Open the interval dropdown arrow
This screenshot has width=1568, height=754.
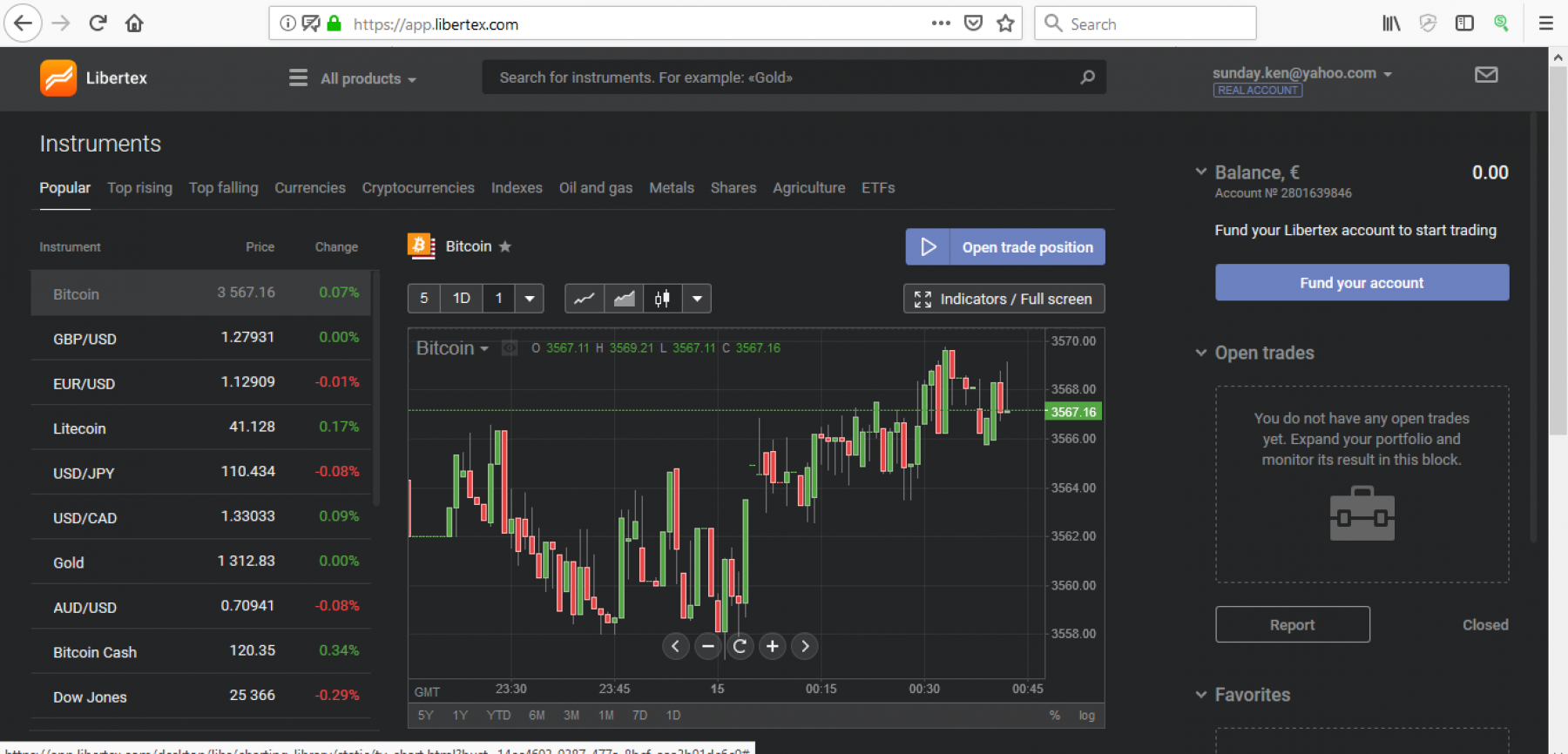point(529,299)
